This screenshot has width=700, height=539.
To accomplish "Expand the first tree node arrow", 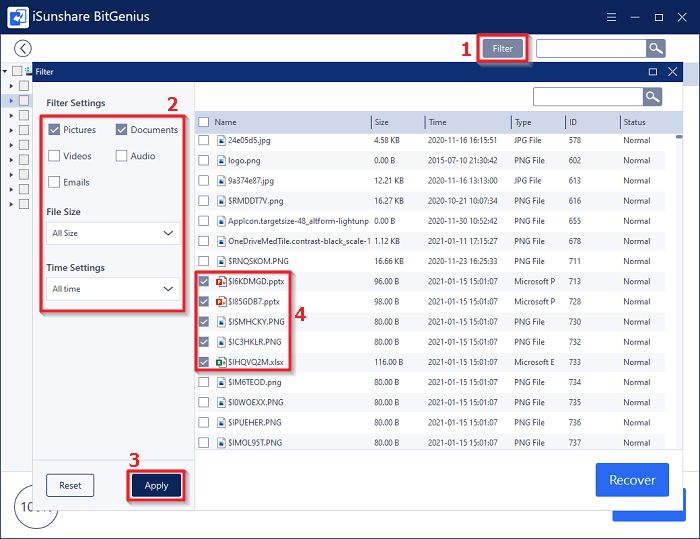I will point(11,86).
